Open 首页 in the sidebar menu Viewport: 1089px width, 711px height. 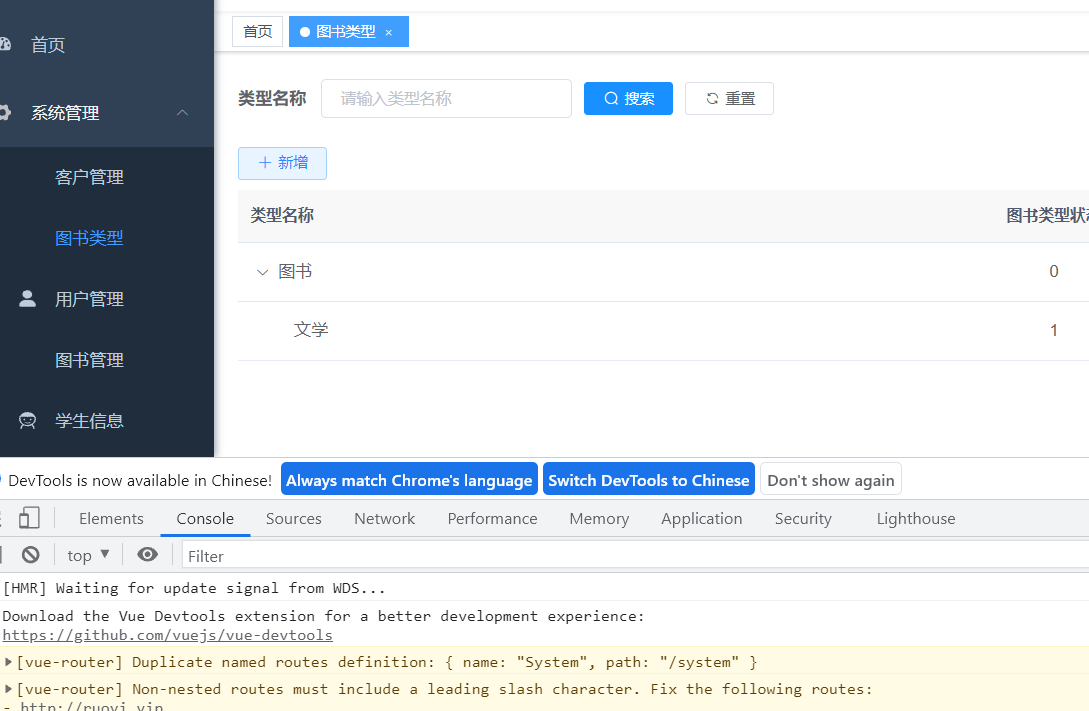(x=47, y=45)
